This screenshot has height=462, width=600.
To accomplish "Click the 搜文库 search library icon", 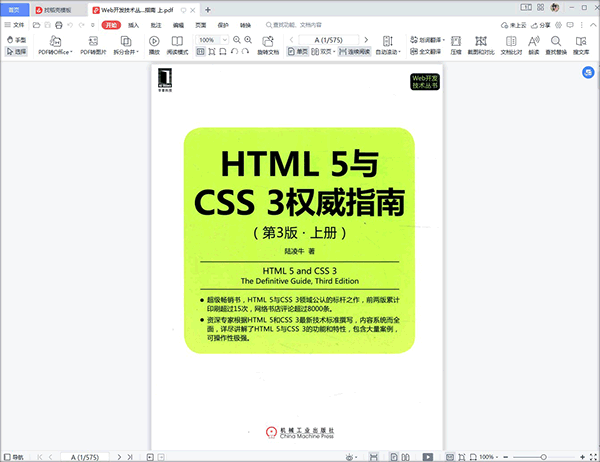I will click(x=581, y=45).
